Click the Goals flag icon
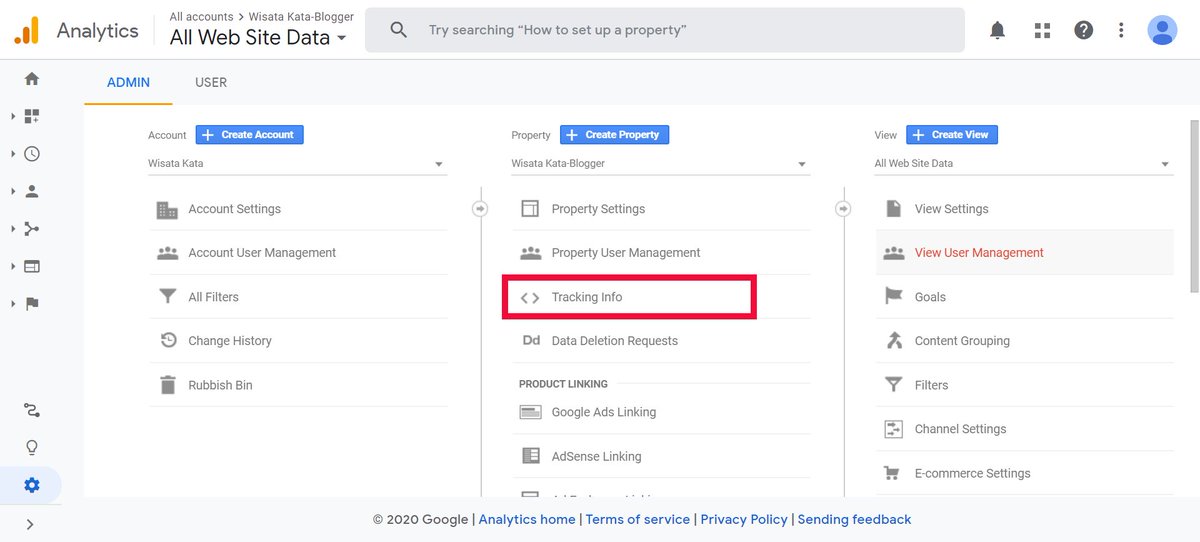 coord(893,297)
